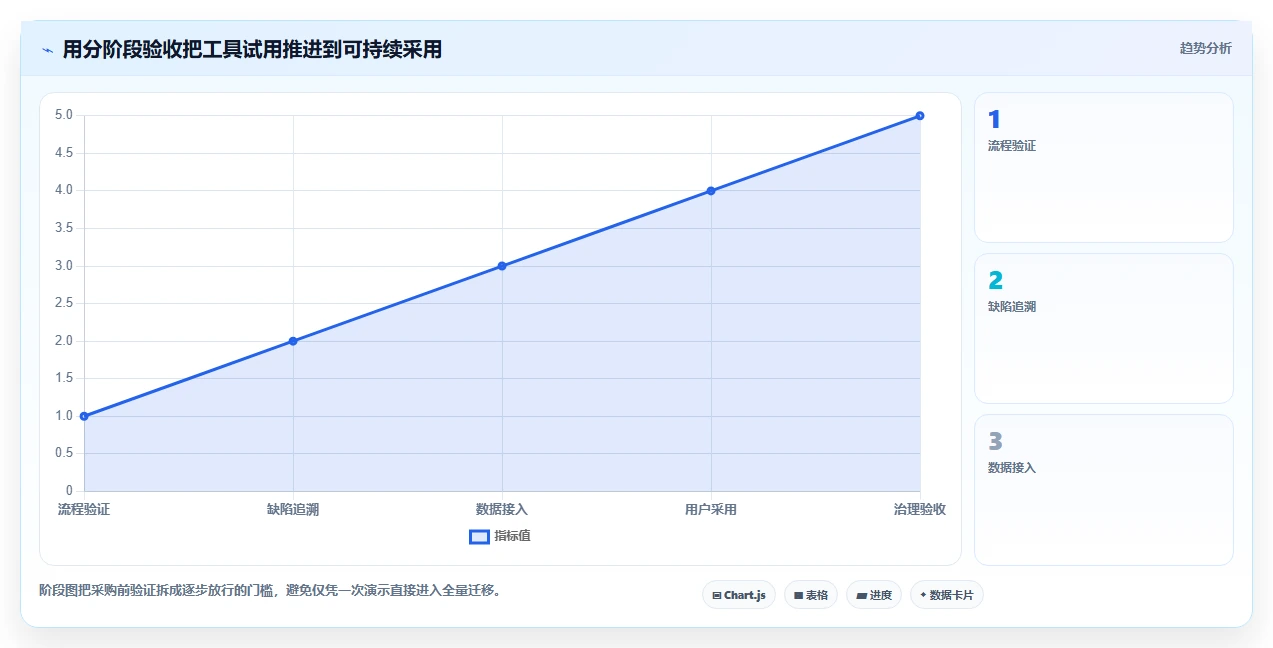Open the card numbered 3 数据接入
1273x648 pixels.
click(x=1104, y=490)
